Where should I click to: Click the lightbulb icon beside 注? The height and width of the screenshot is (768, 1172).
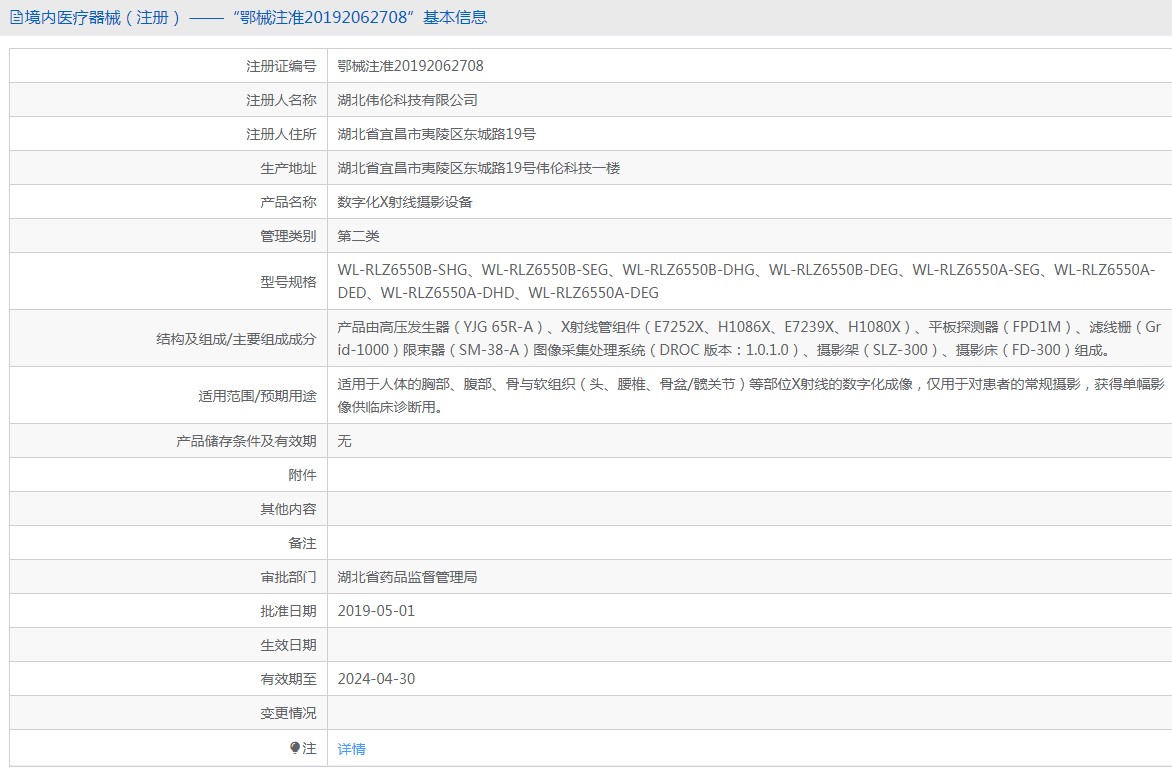[295, 748]
